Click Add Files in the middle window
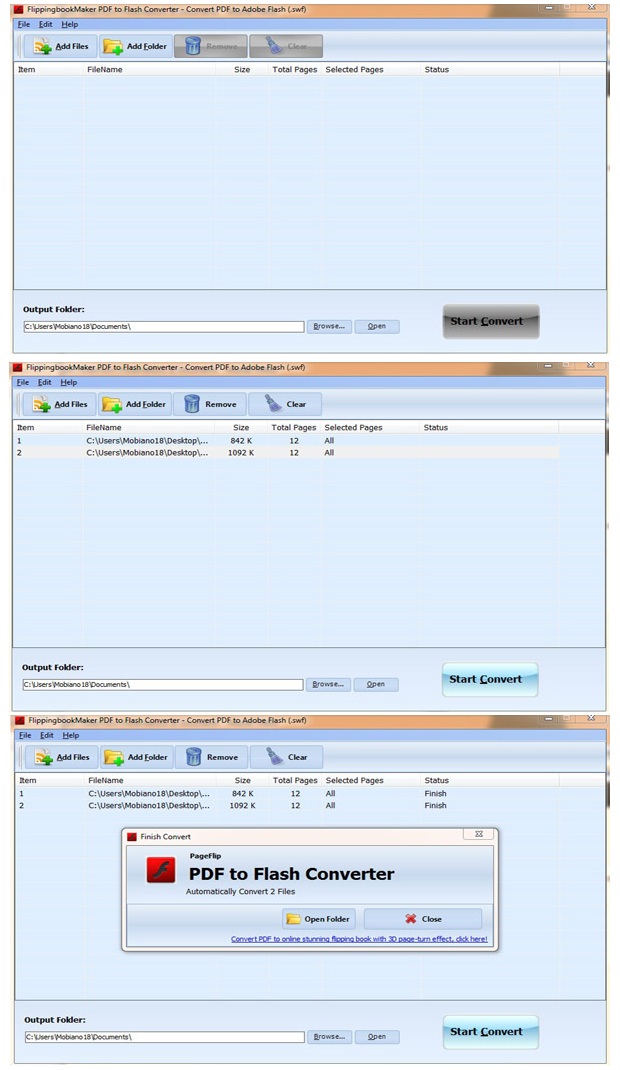The height and width of the screenshot is (1070, 620). pos(61,404)
